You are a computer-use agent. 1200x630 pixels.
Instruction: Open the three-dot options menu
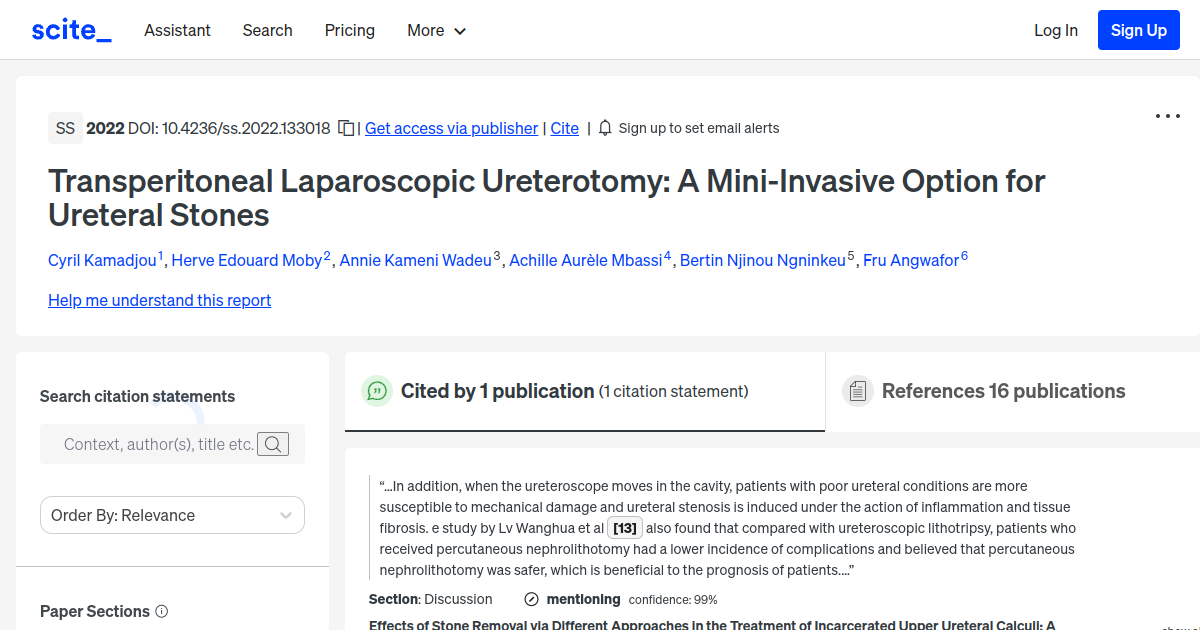[1167, 116]
